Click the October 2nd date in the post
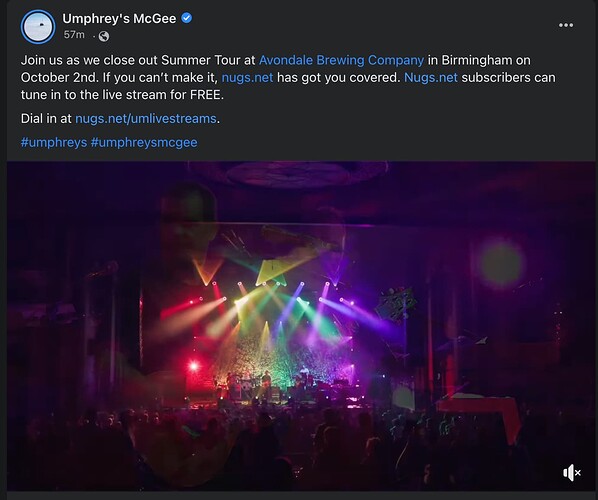This screenshot has height=500, width=598. (59, 77)
